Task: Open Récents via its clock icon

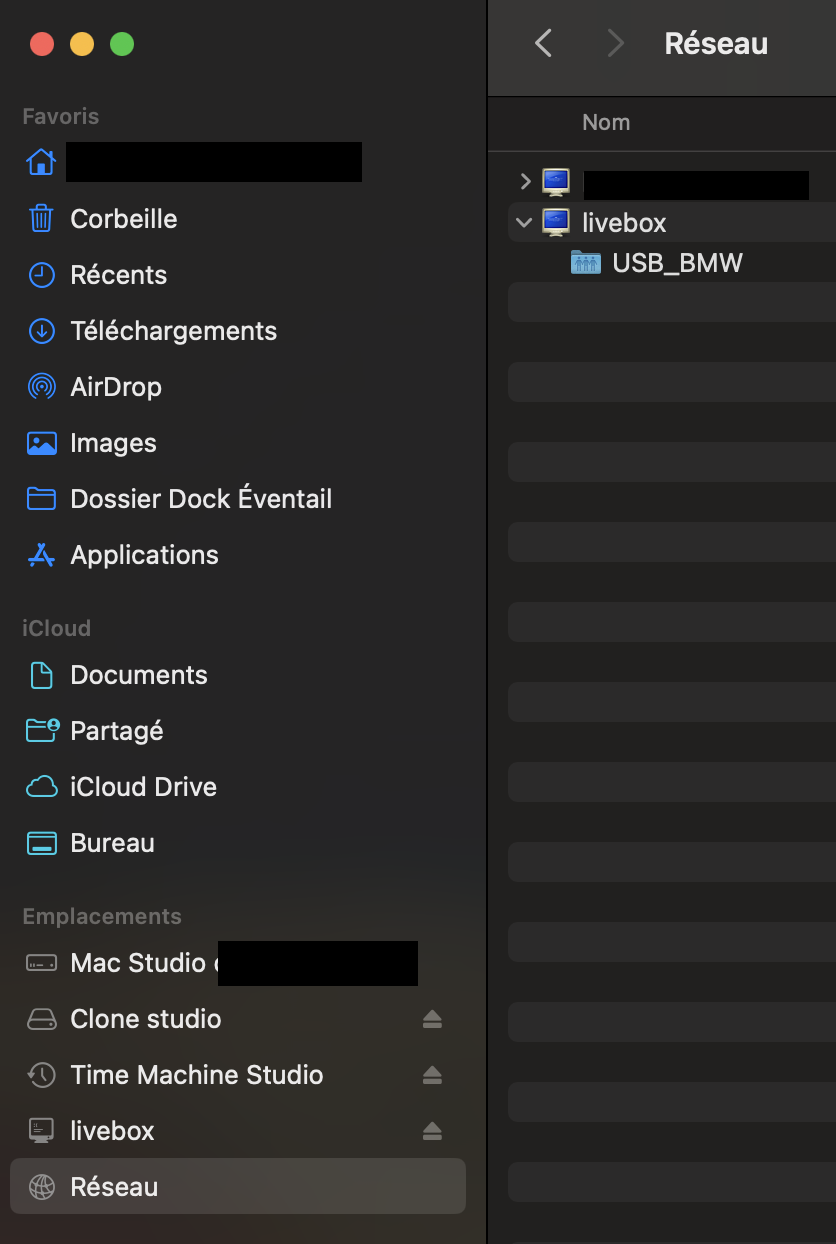Action: coord(41,275)
